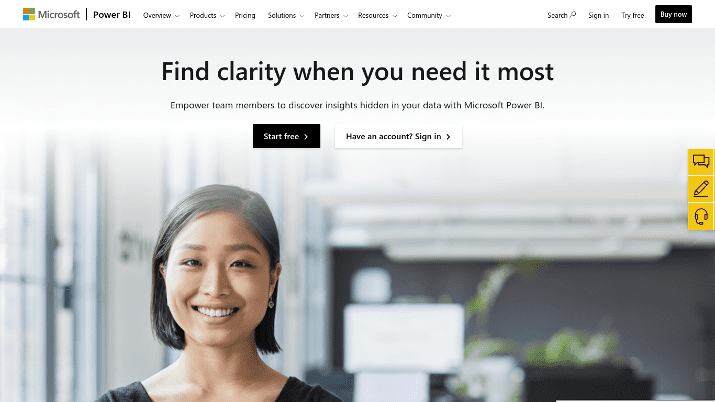This screenshot has width=715, height=402.
Task: Click Sign in in the header
Action: point(598,15)
